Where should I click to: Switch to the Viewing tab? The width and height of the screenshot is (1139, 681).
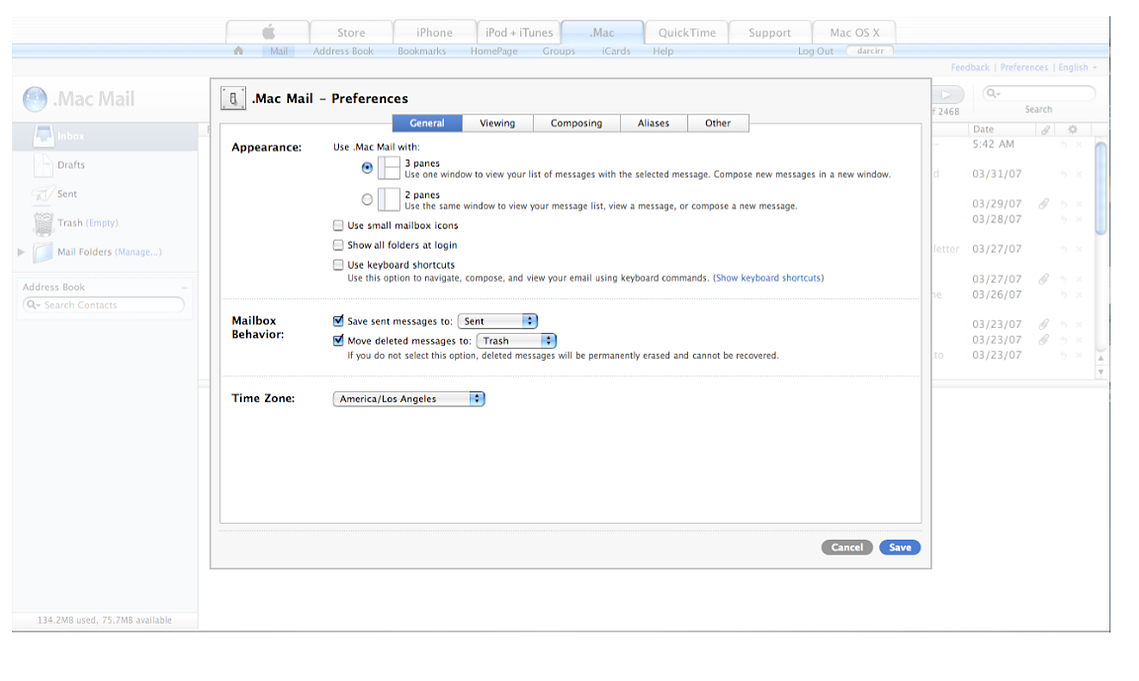498,124
